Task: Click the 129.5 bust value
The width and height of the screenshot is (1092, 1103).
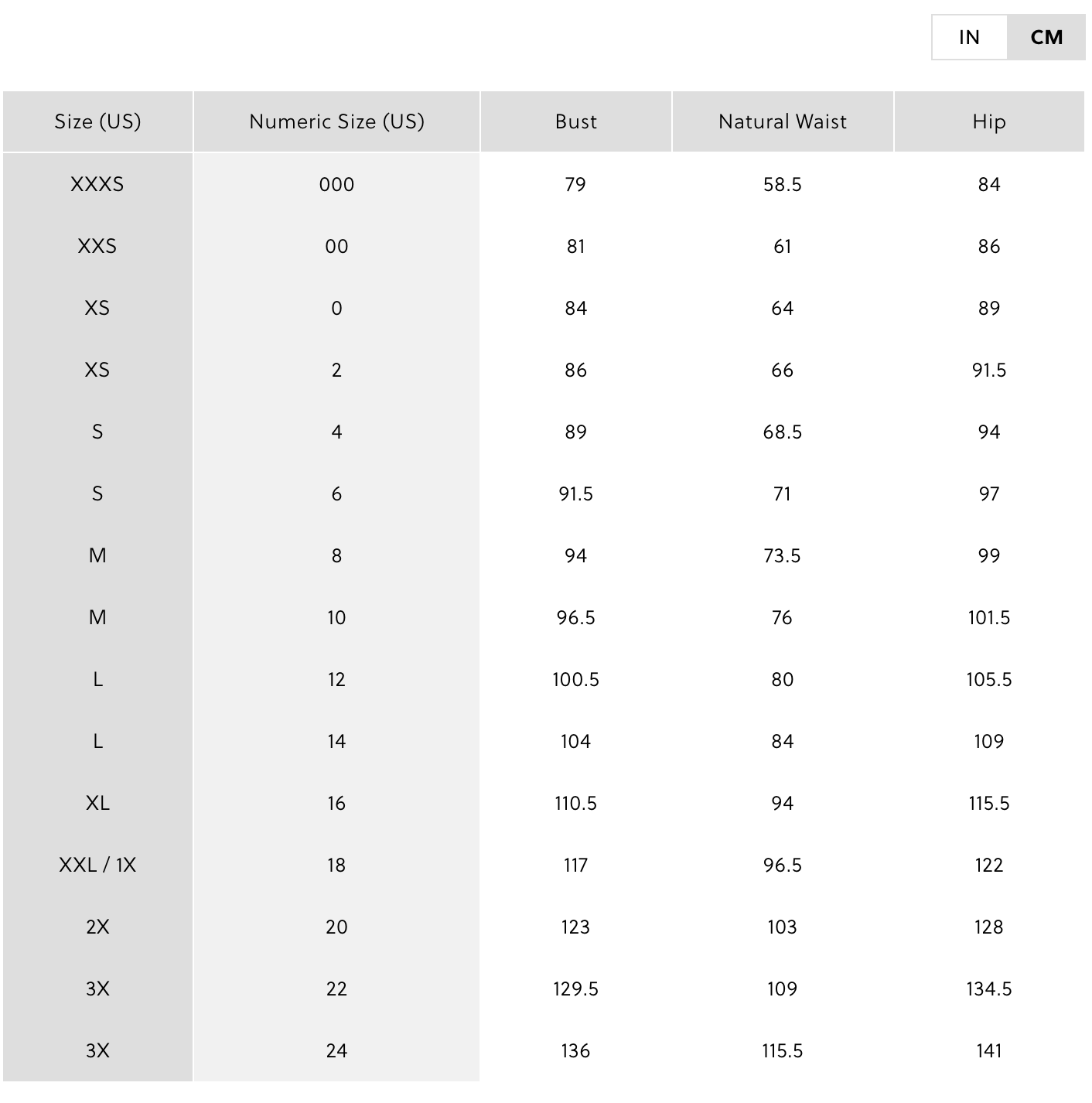Action: pyautogui.click(x=575, y=989)
